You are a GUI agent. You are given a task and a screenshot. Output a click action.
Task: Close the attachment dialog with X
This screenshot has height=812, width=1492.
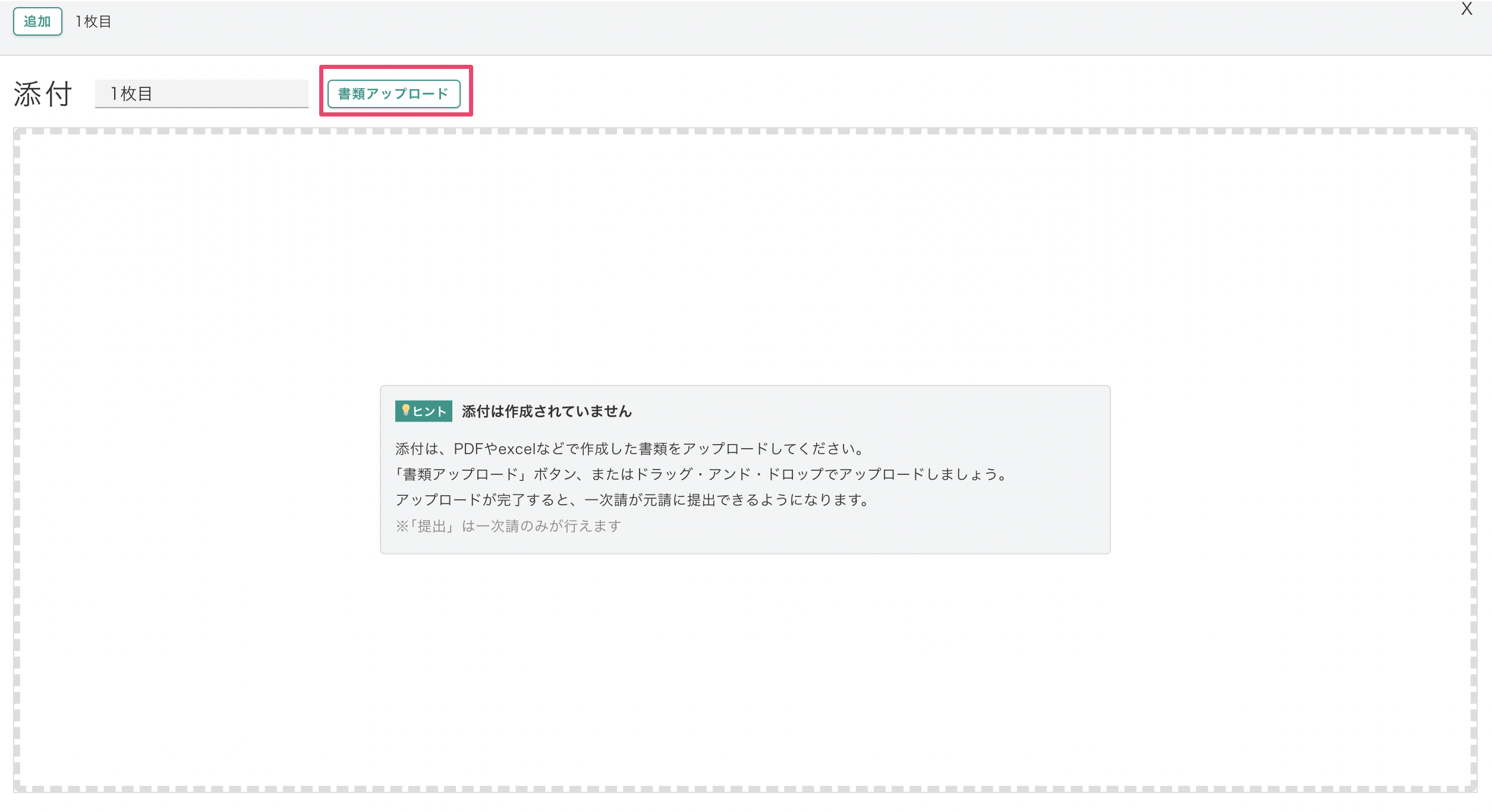pos(1466,9)
